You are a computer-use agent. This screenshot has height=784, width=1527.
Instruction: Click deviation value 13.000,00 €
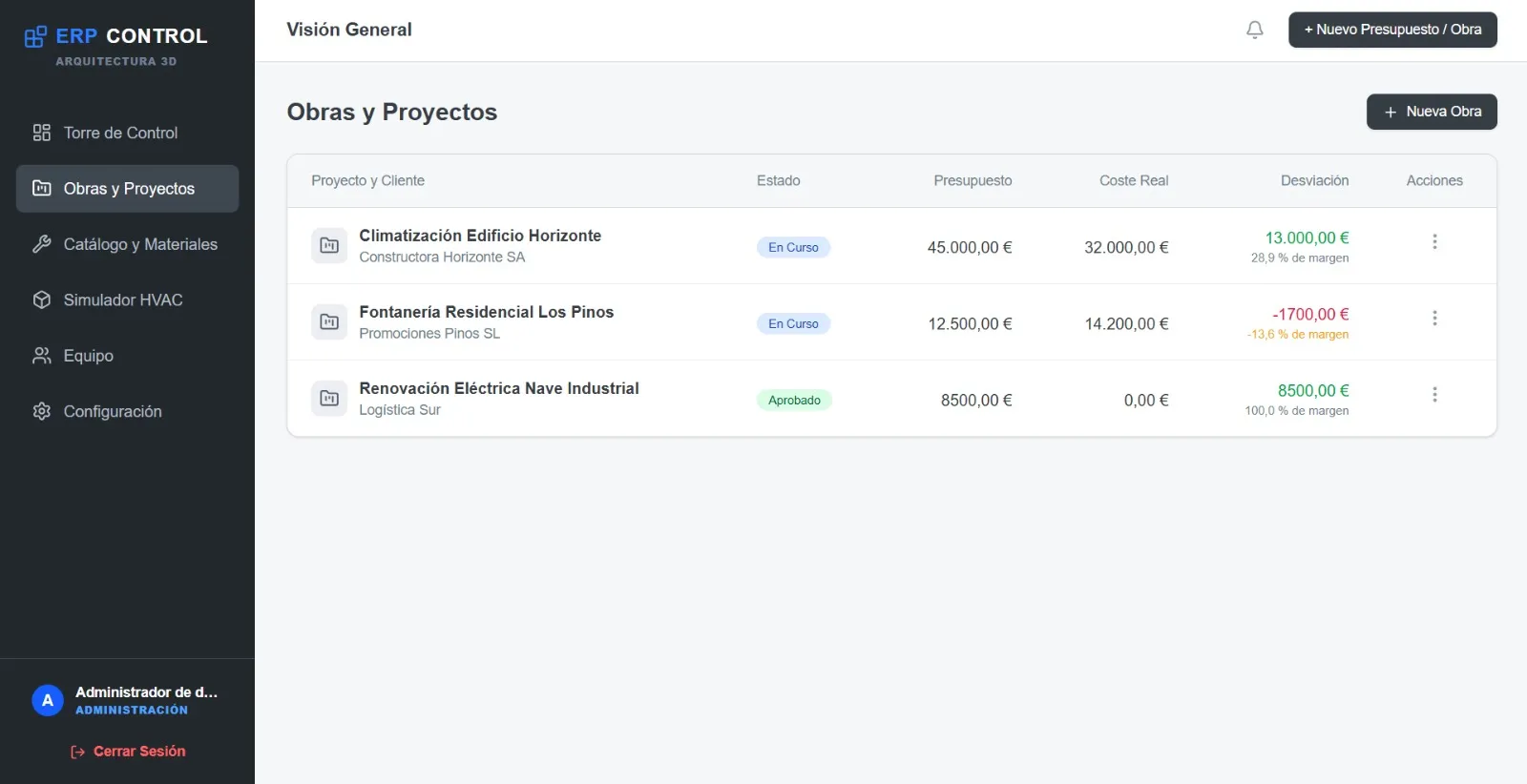click(1307, 237)
